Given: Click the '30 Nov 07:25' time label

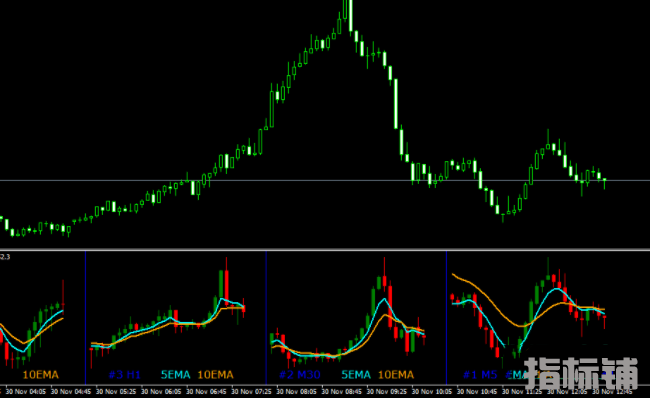Looking at the screenshot, I should 251,392.
